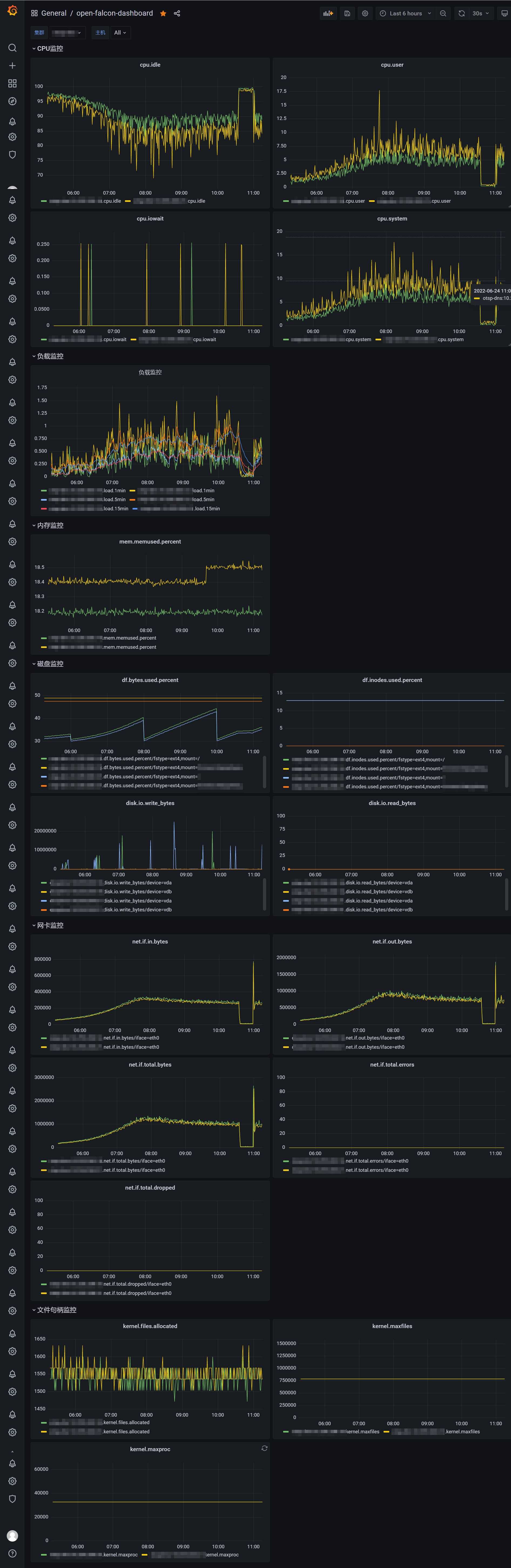Click the Add panel icon

pos(328,13)
